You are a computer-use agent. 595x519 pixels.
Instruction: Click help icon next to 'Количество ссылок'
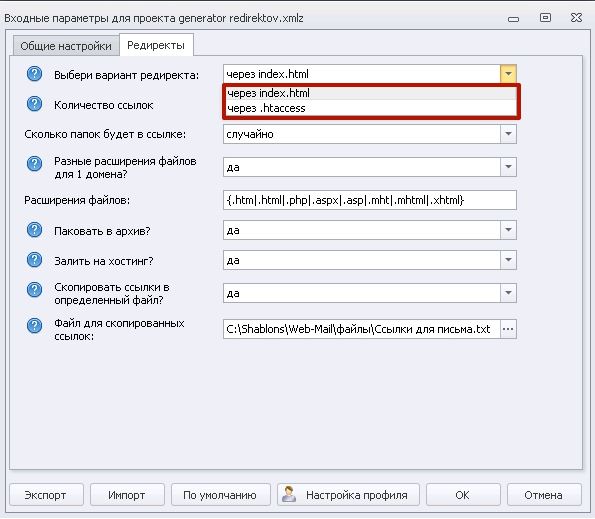pyautogui.click(x=35, y=104)
